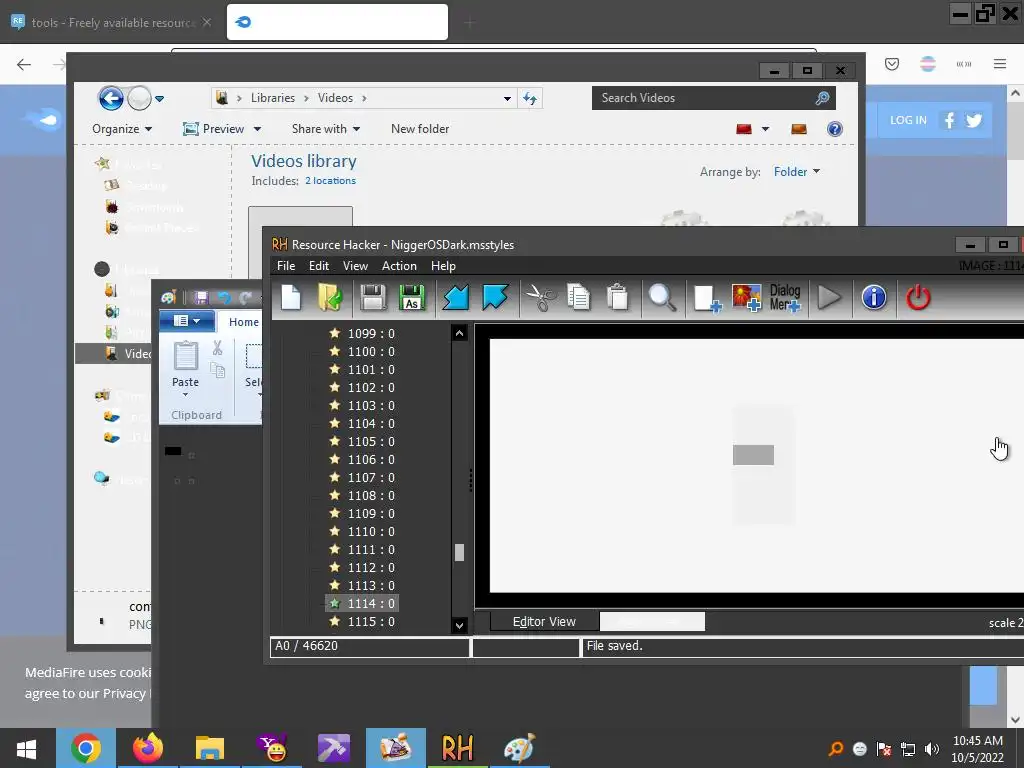Open the blue Info icon in Resource Hacker
The image size is (1024, 768).
pyautogui.click(x=874, y=298)
